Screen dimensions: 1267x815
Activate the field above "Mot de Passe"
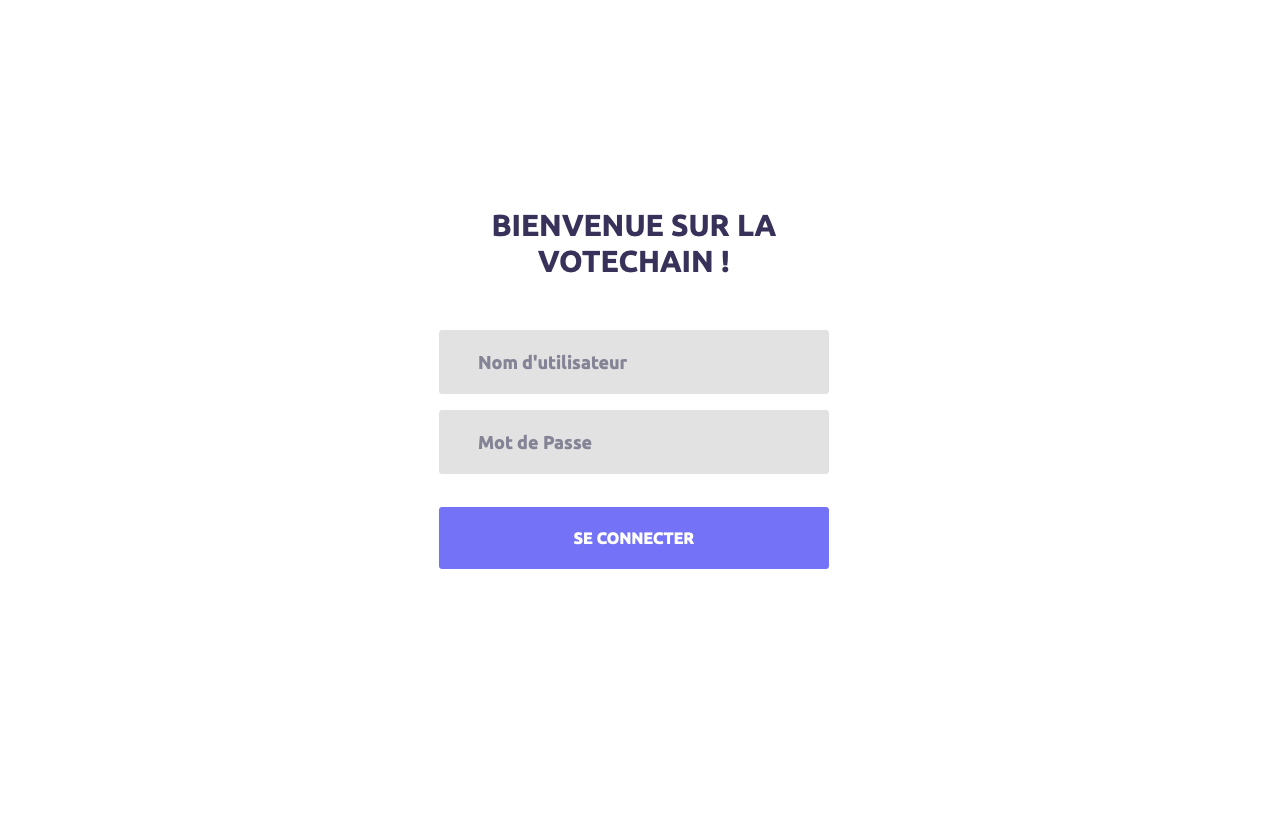pyautogui.click(x=633, y=362)
